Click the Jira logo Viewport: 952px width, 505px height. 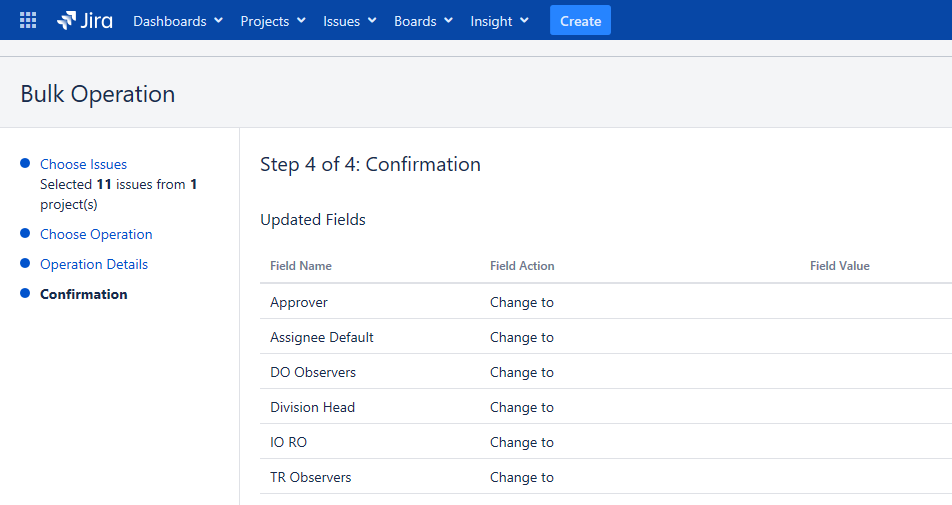(85, 21)
